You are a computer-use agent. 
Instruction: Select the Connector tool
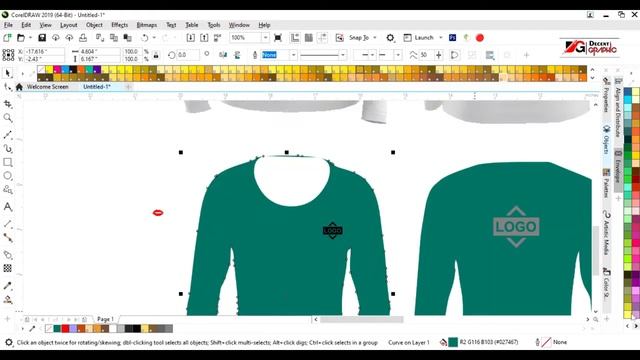(x=7, y=238)
